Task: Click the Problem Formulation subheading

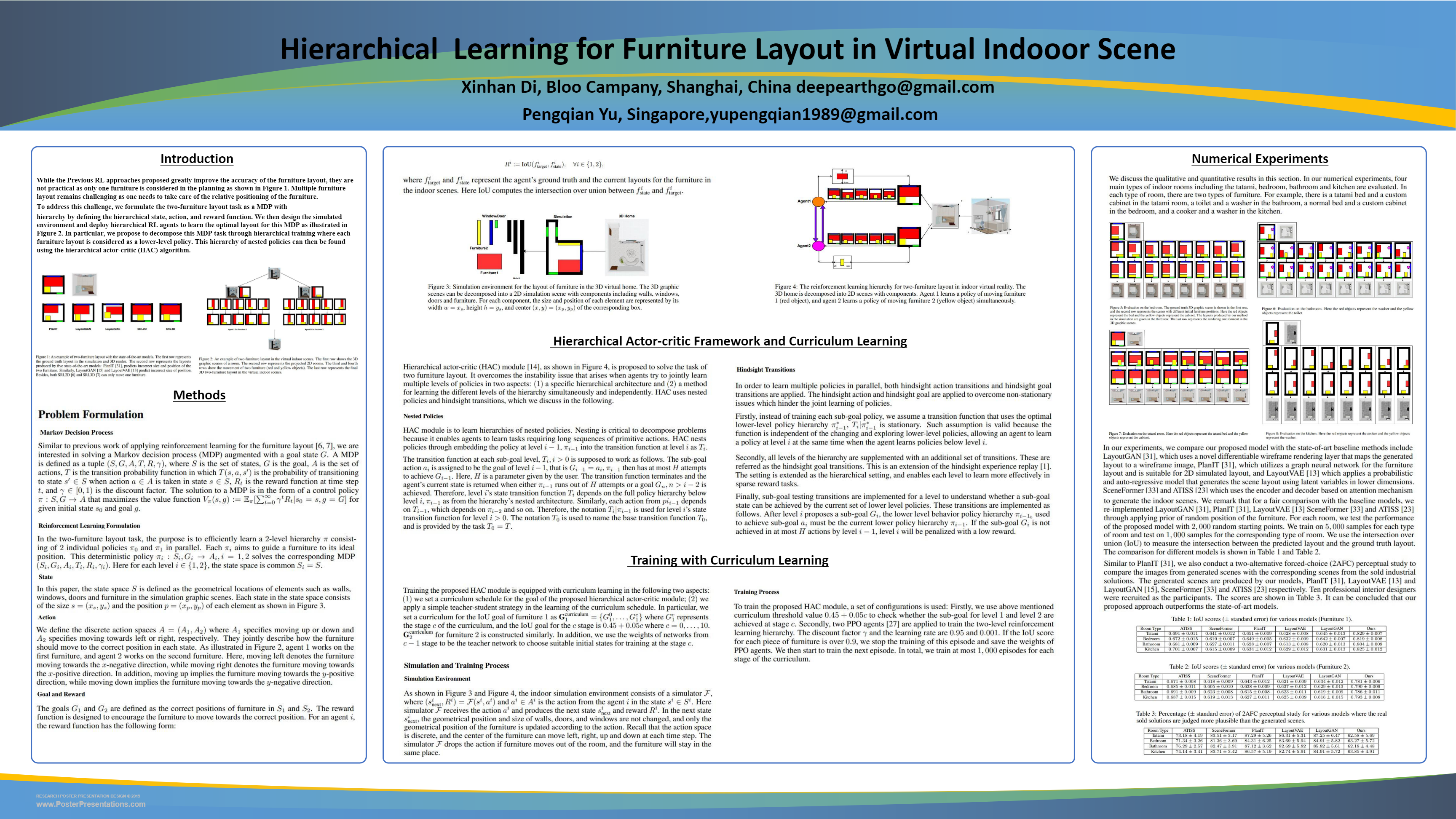Action: [91, 414]
